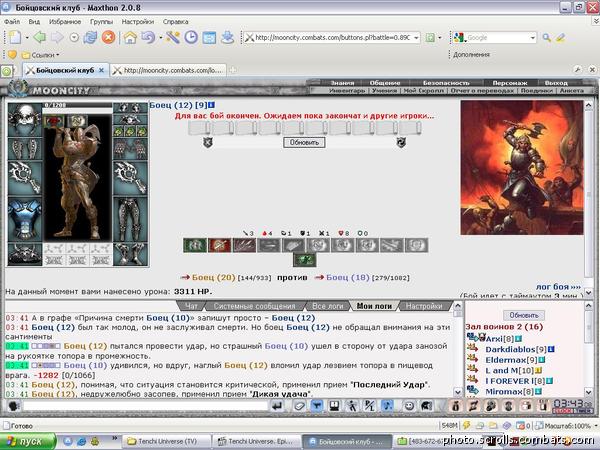Open the Персонаж game menu
Screen dimensions: 600x450
510,83
